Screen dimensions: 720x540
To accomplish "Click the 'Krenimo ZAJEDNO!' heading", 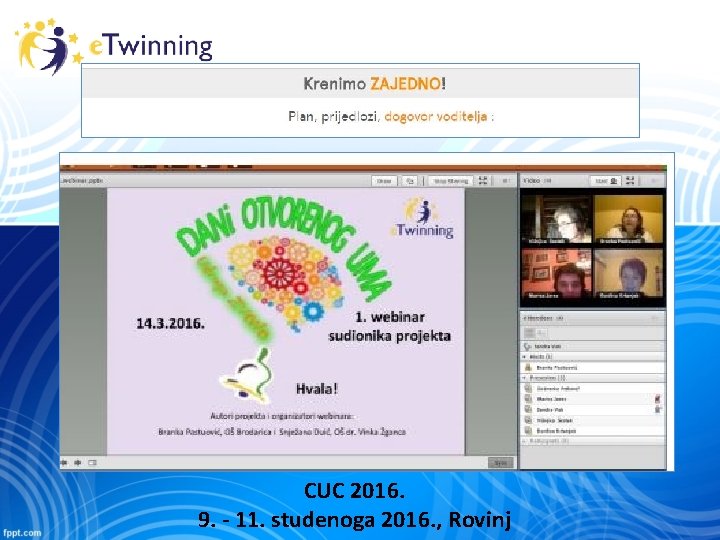I will point(375,84).
